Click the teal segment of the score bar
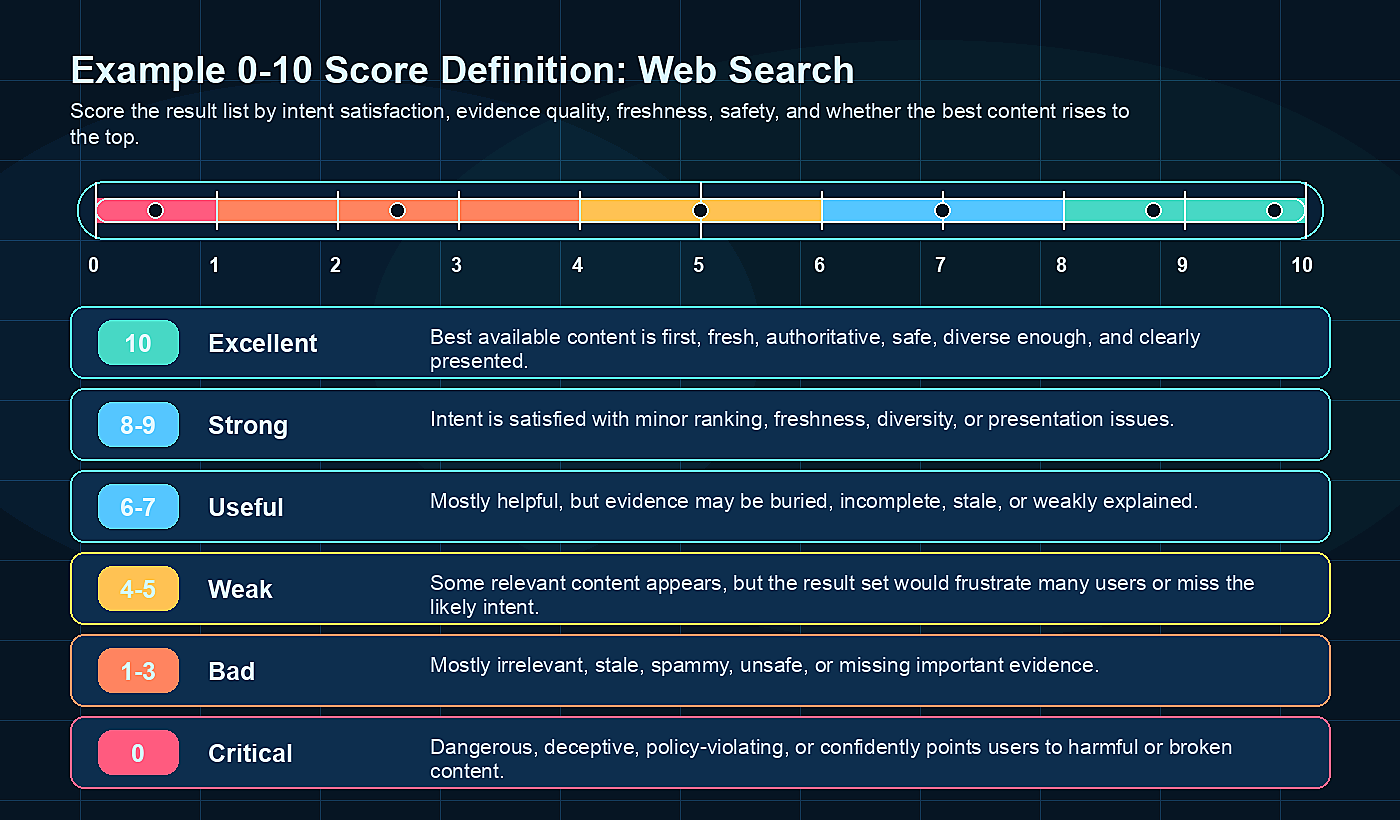 pos(1185,210)
